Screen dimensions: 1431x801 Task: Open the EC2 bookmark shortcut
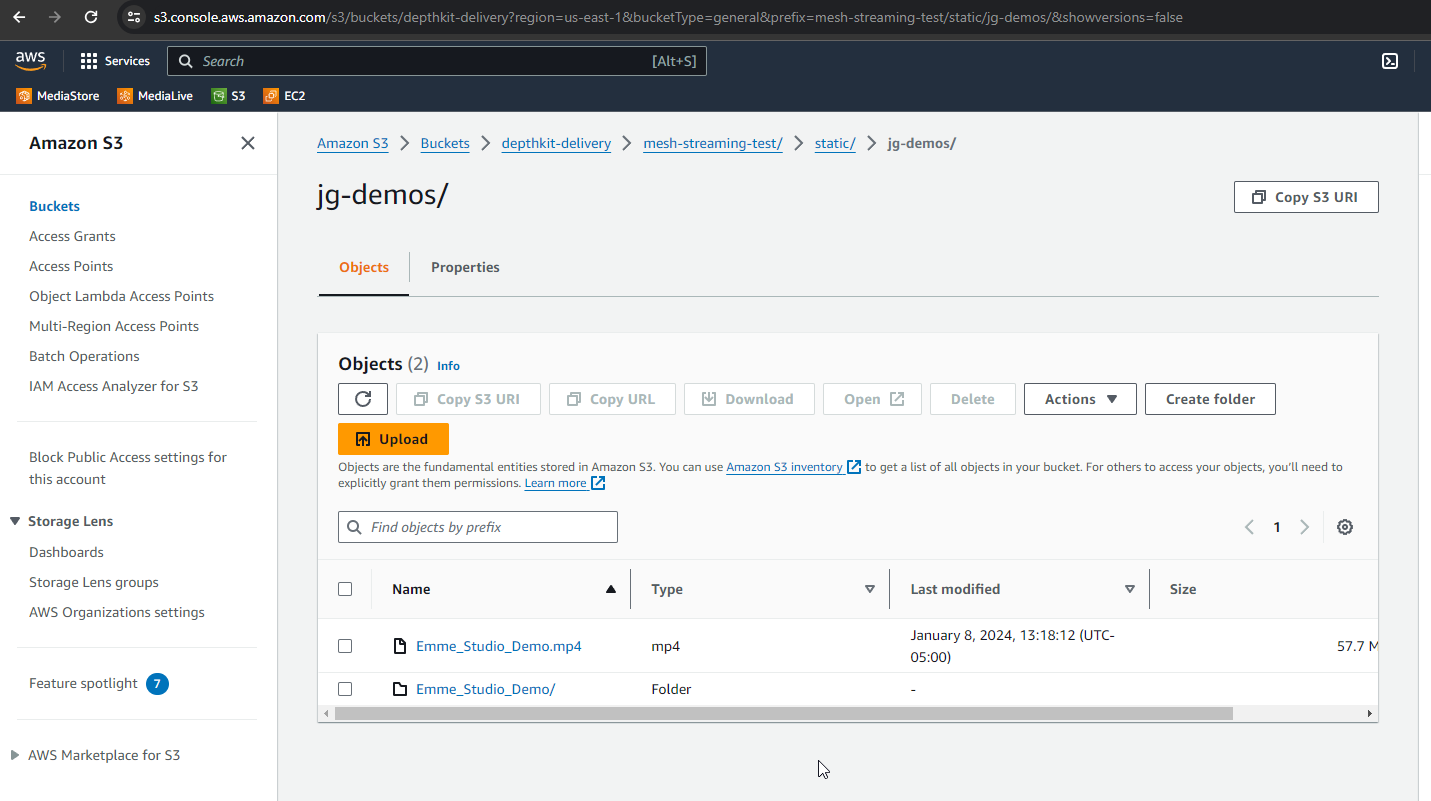pos(284,96)
